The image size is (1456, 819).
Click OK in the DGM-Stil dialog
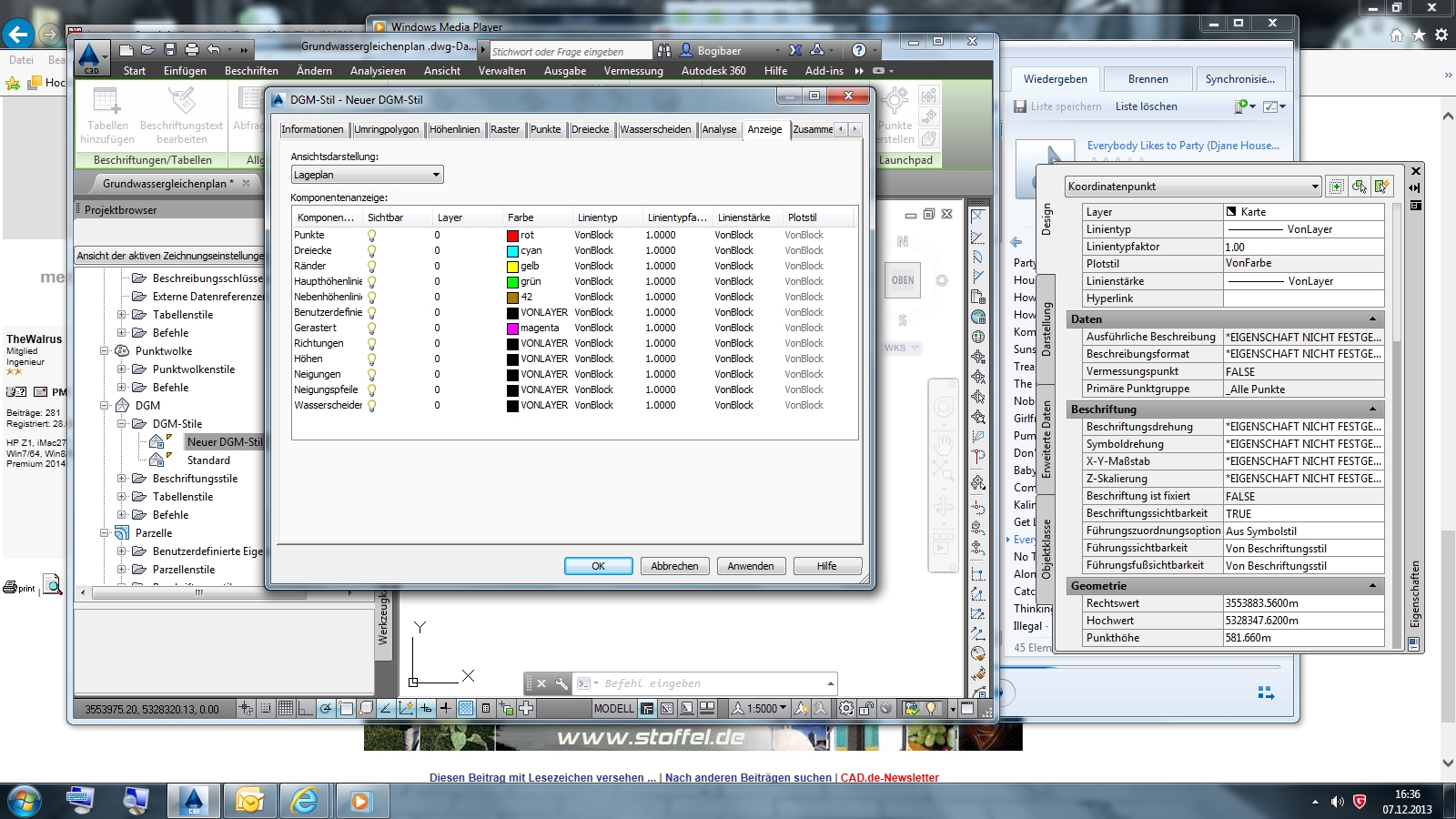click(598, 566)
